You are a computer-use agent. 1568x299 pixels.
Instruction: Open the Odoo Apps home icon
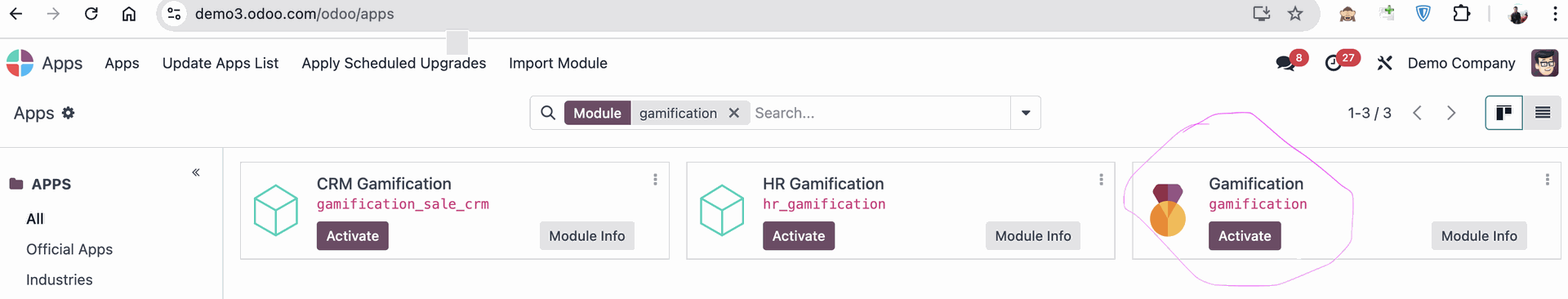(20, 63)
